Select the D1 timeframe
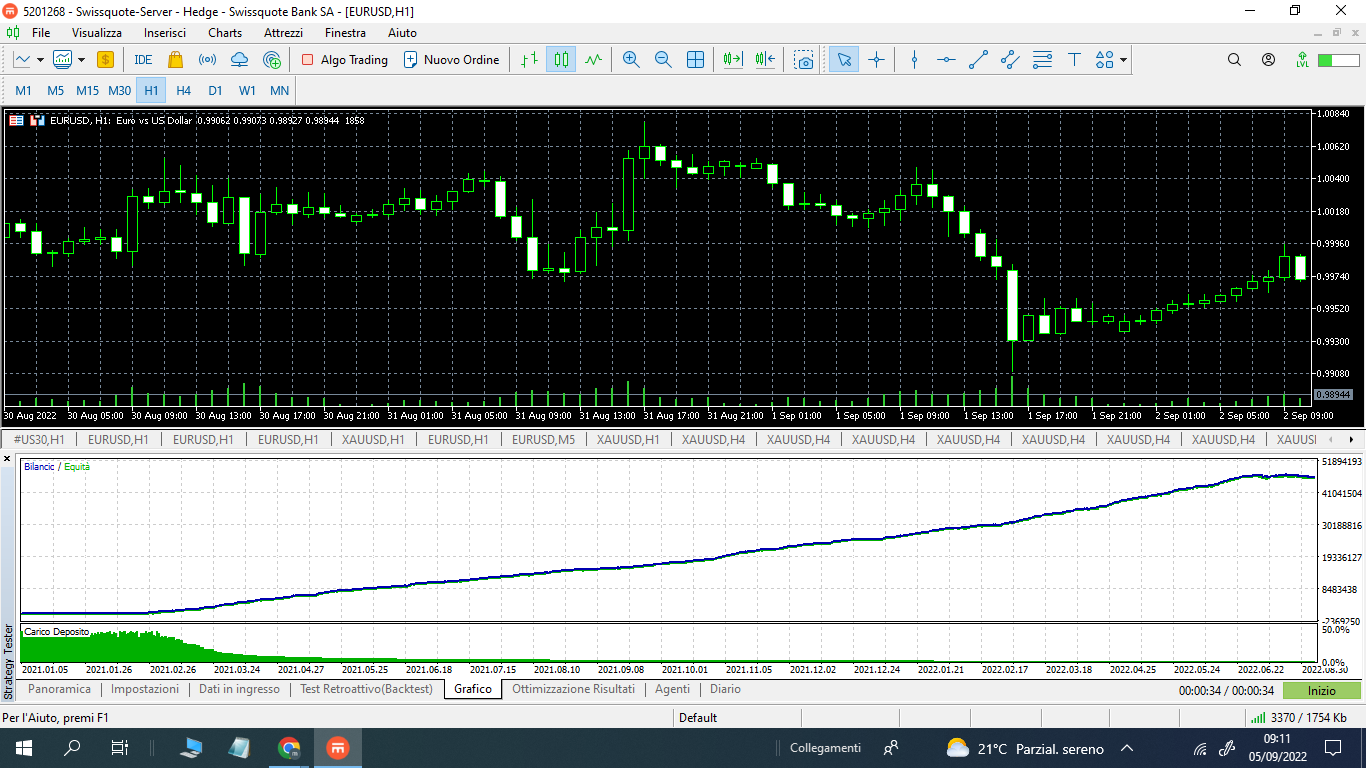The height and width of the screenshot is (768, 1366). coord(215,91)
